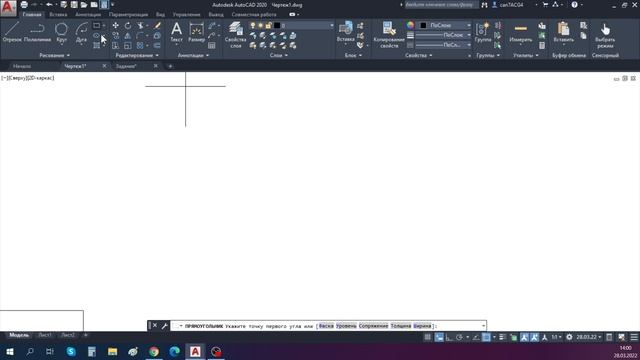Choose the Уровень command option
This screenshot has width=640, height=360.
coord(346,326)
